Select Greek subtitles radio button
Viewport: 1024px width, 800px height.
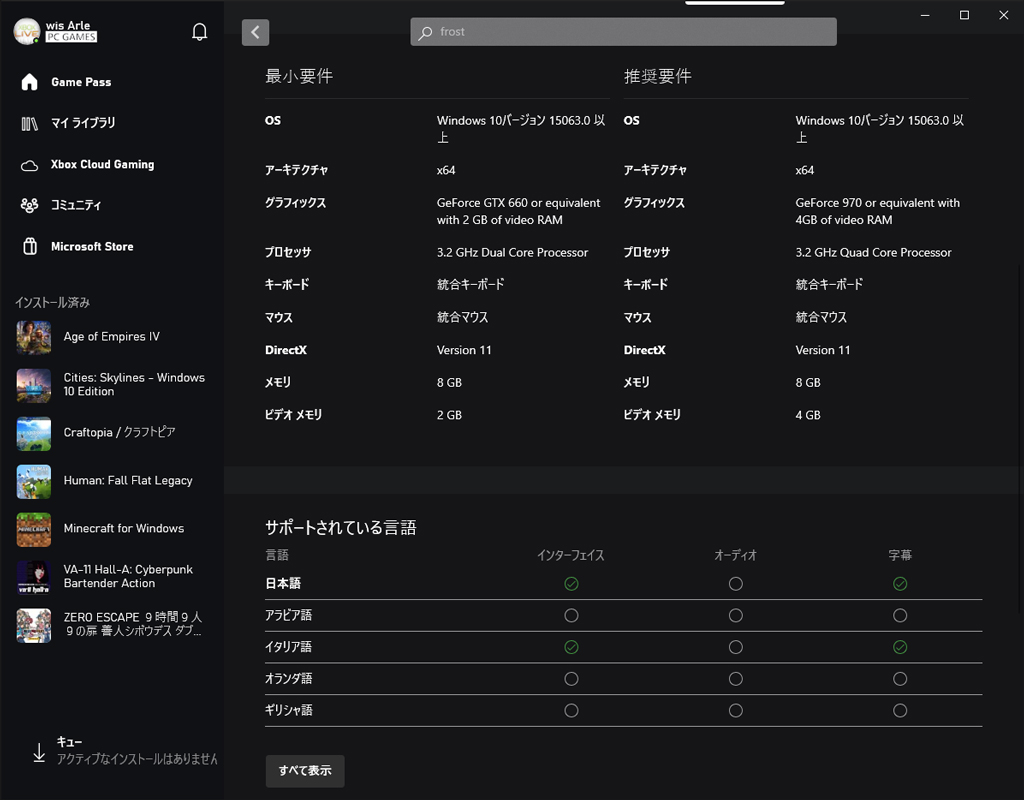900,710
